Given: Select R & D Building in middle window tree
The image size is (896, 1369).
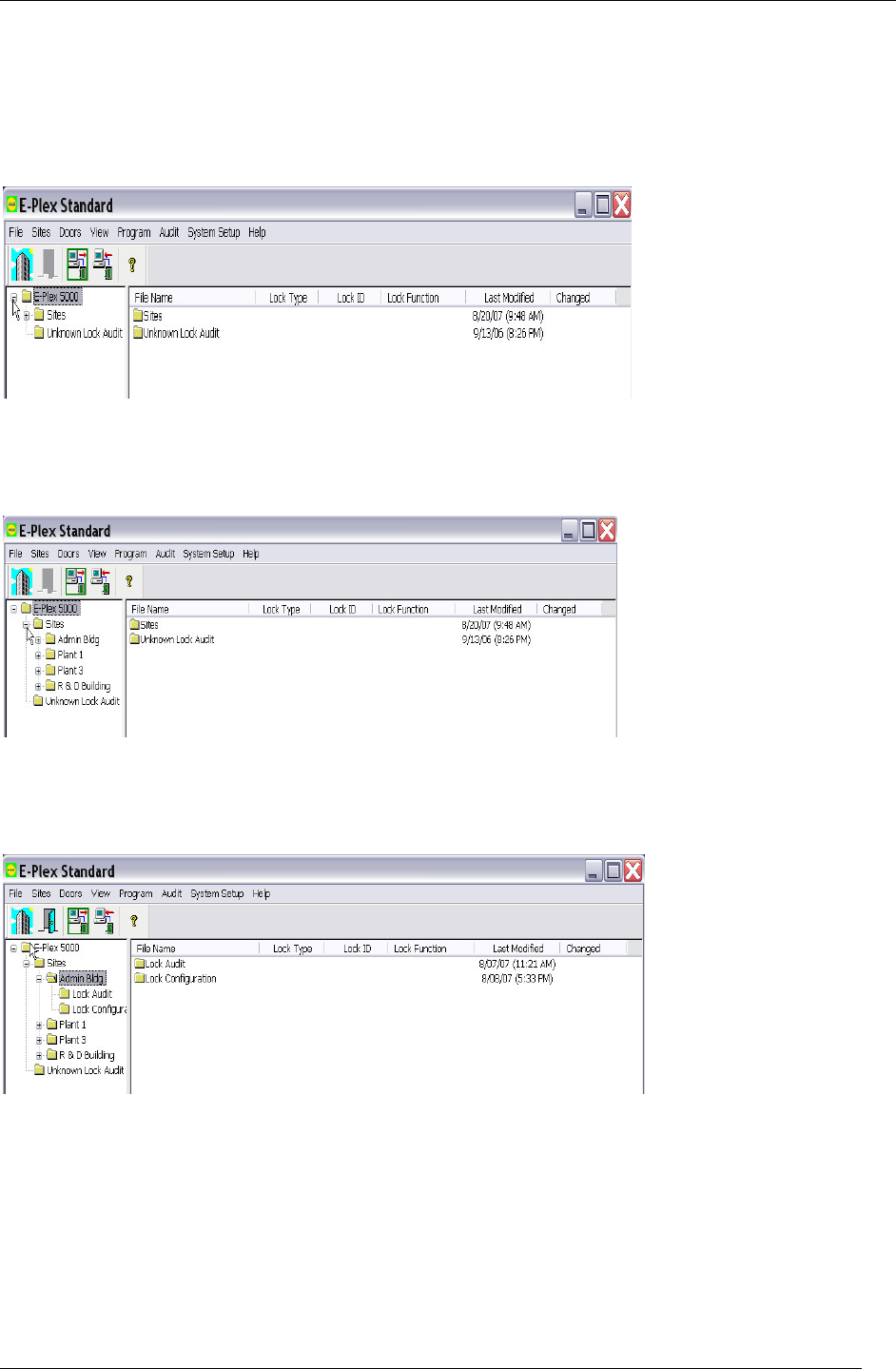Looking at the screenshot, I should 84,686.
